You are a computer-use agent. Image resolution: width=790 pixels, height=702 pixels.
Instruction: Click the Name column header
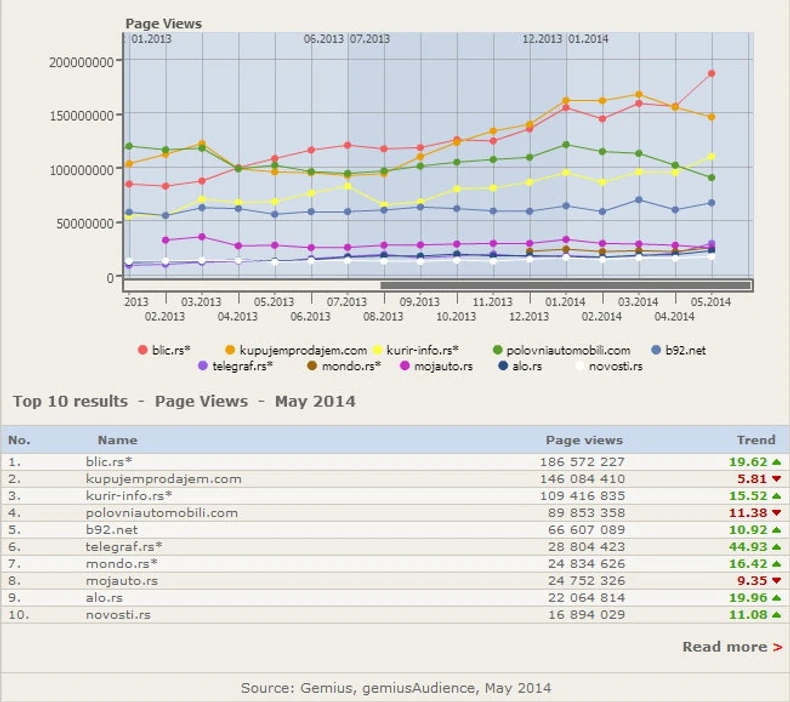click(117, 440)
